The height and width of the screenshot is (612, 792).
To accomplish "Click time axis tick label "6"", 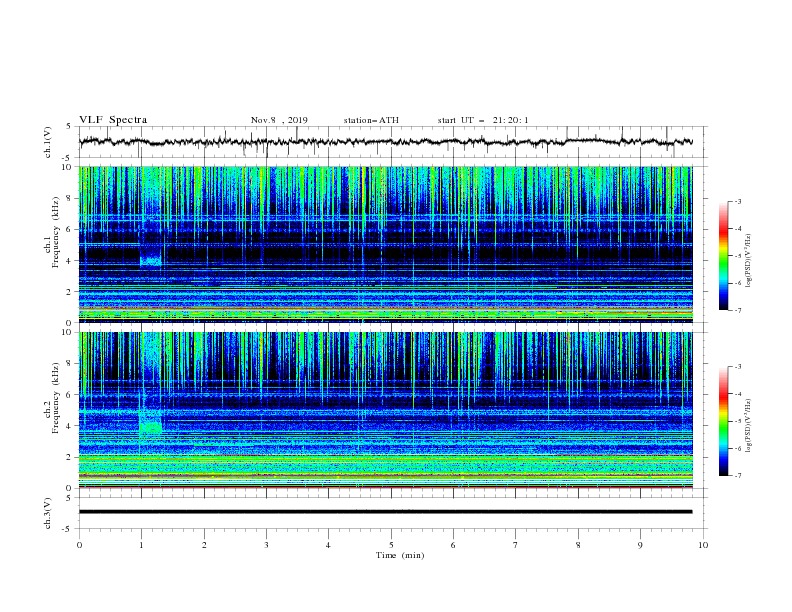I will point(453,545).
